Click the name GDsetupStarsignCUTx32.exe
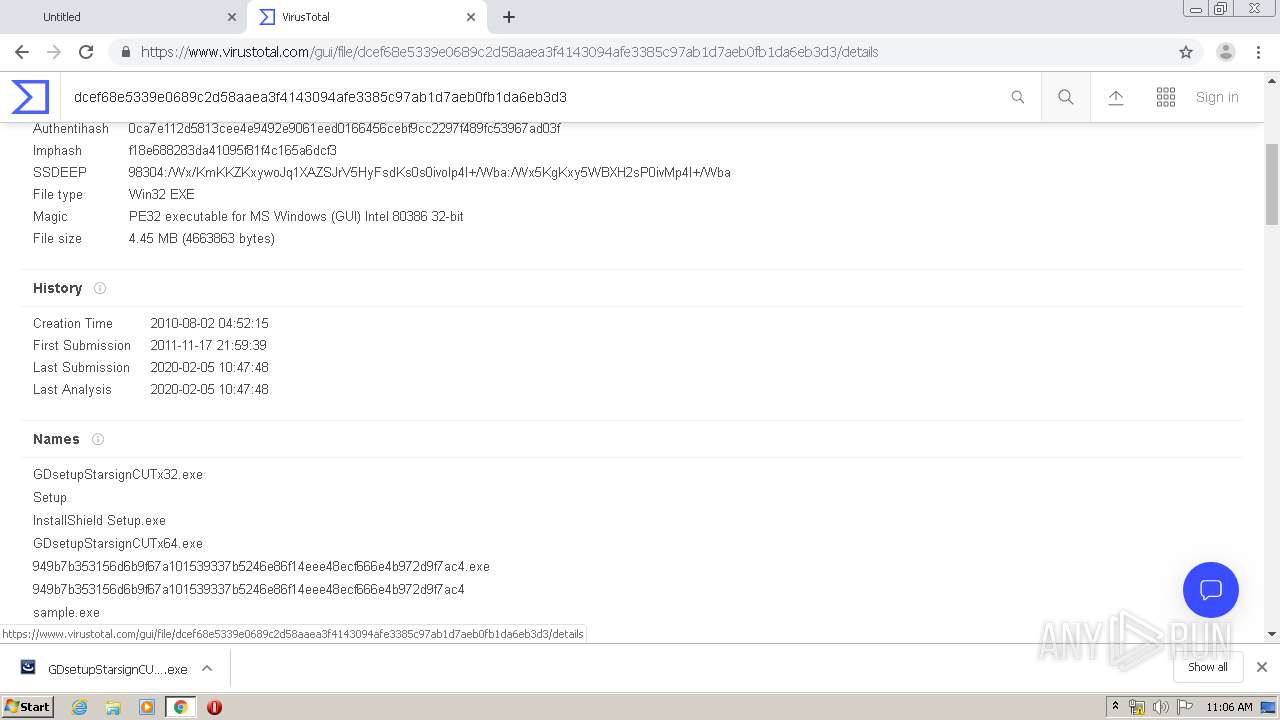 pos(118,474)
